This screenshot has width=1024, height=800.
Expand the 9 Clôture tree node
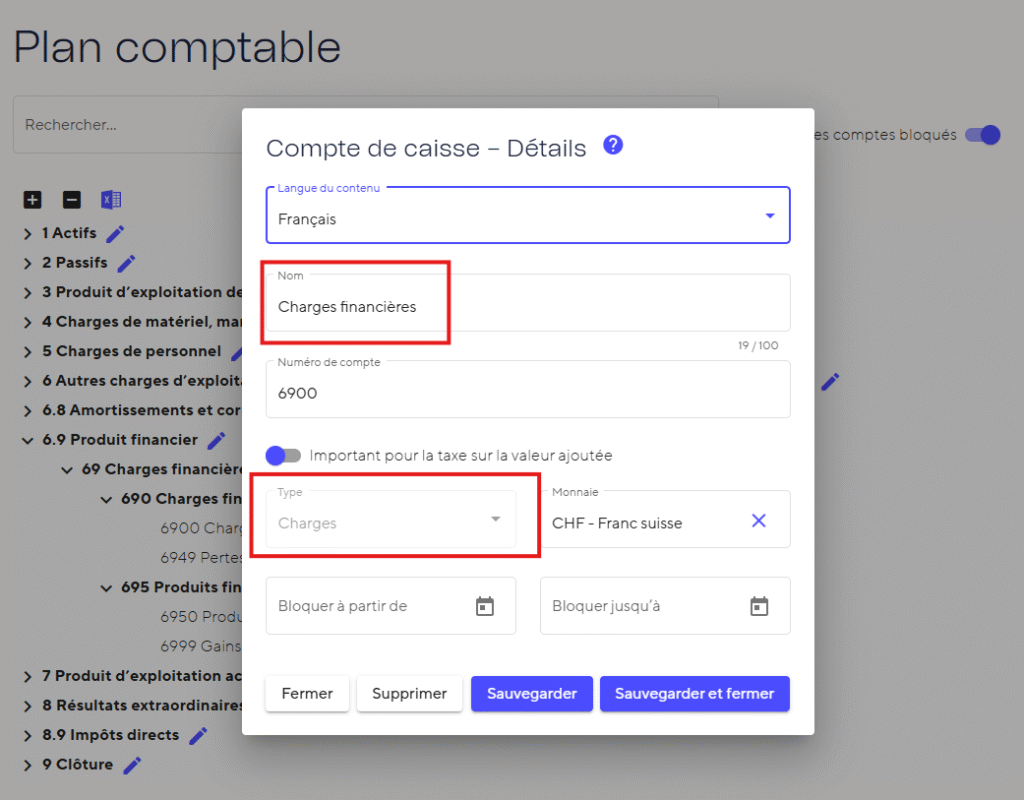pyautogui.click(x=28, y=765)
